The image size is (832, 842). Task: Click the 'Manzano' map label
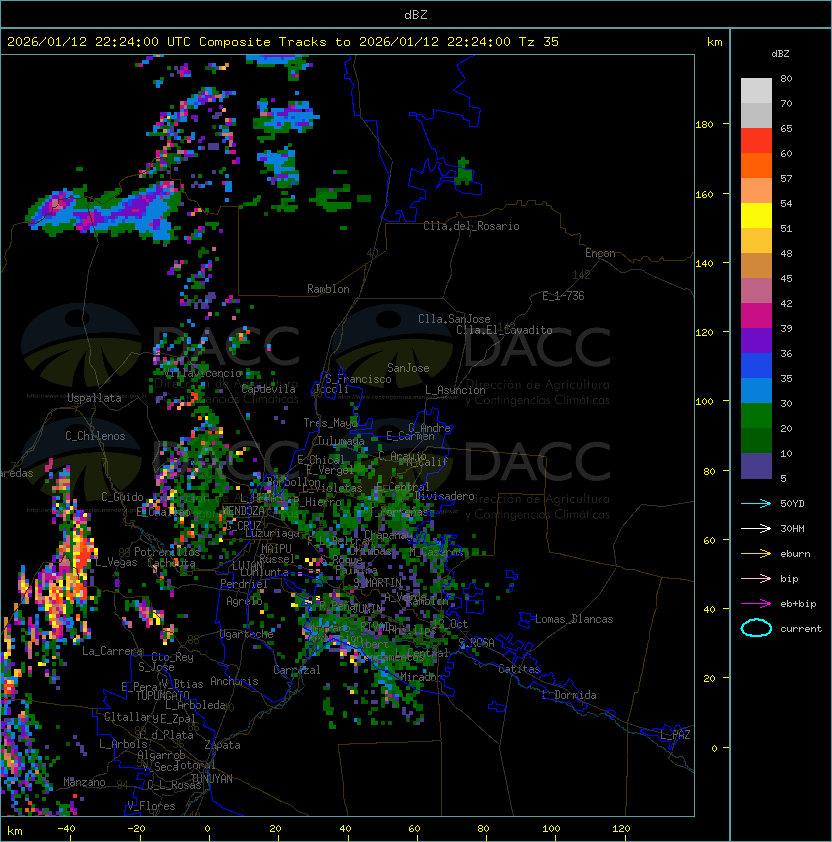[84, 782]
